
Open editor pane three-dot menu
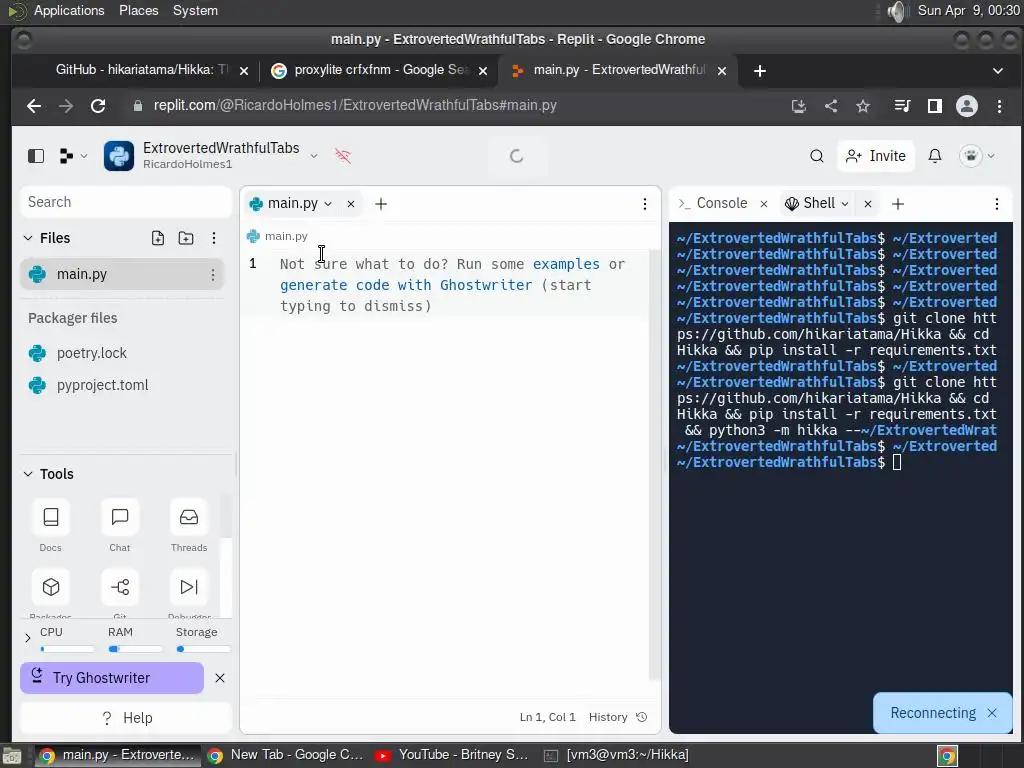coord(645,204)
